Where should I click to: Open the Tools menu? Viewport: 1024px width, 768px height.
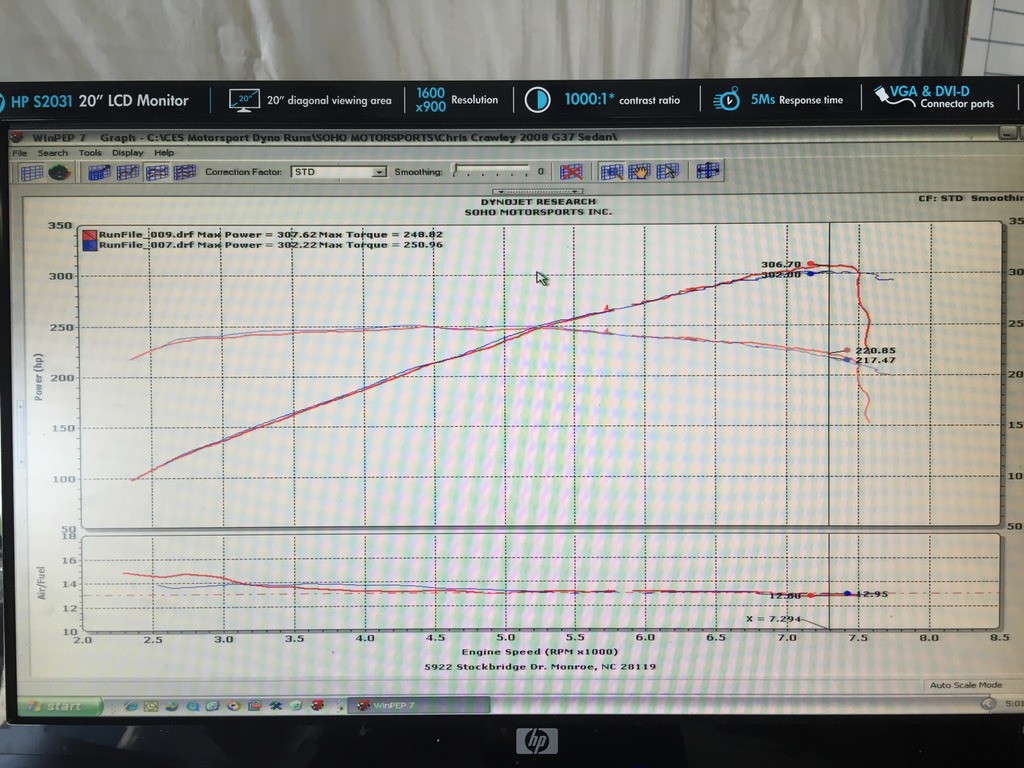tap(90, 153)
